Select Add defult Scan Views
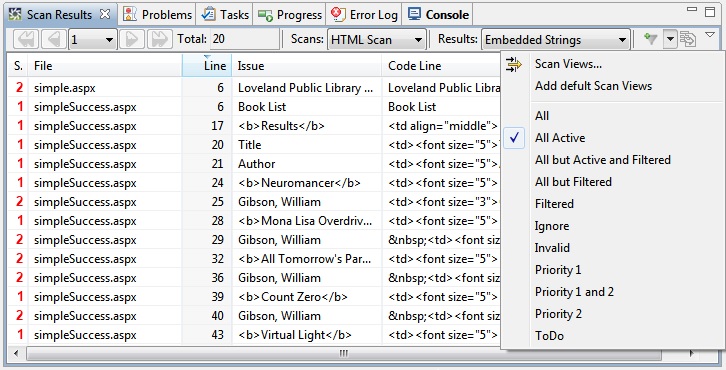 click(x=593, y=86)
